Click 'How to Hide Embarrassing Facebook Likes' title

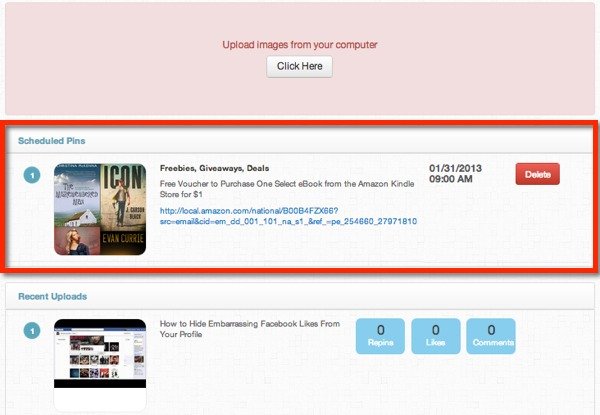coord(250,329)
